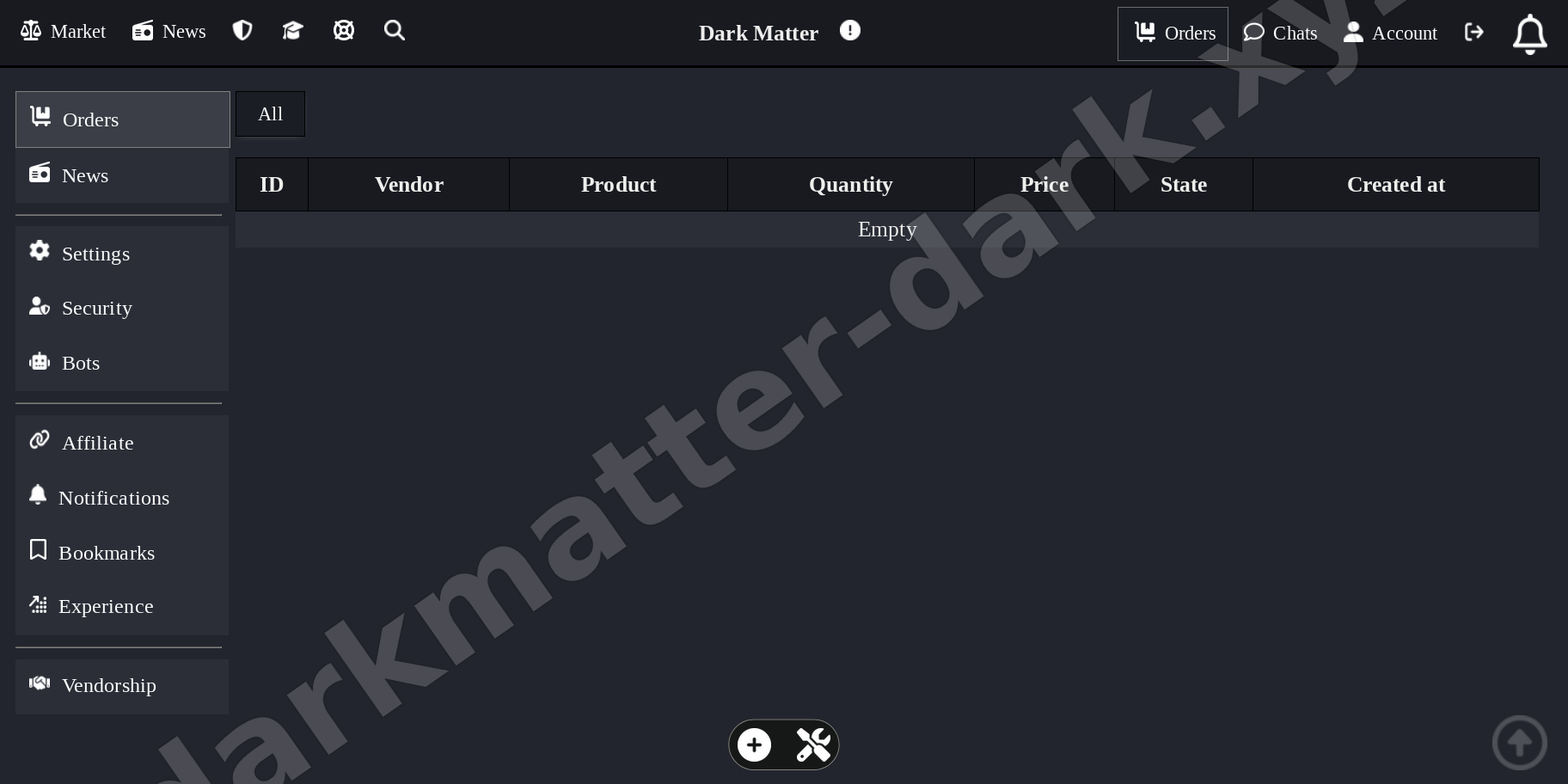Click the shield icon in top bar
The width and height of the screenshot is (1568, 784).
click(x=242, y=31)
